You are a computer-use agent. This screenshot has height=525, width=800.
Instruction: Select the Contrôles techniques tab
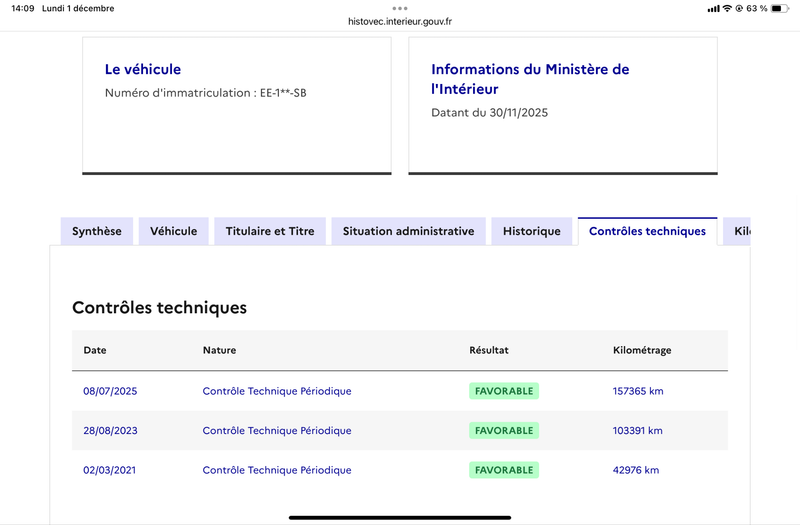[647, 231]
